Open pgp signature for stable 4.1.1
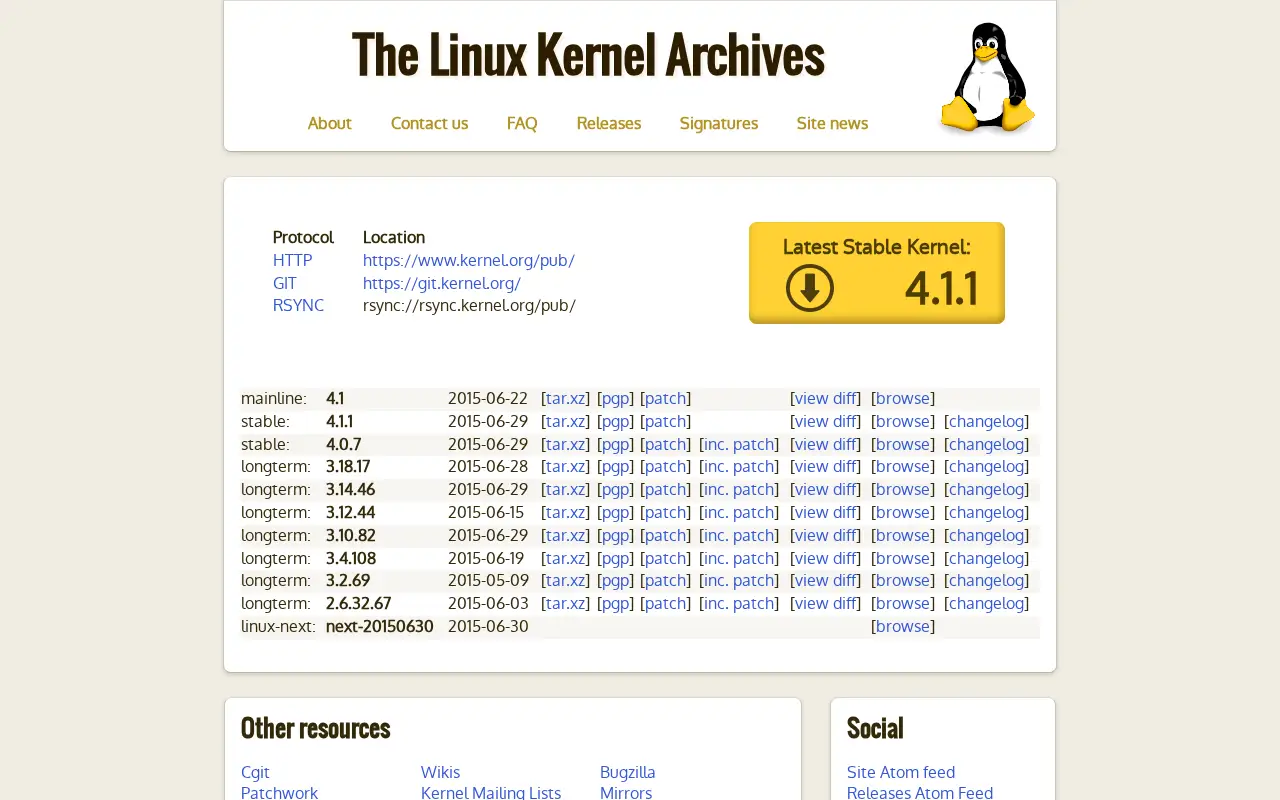 615,421
